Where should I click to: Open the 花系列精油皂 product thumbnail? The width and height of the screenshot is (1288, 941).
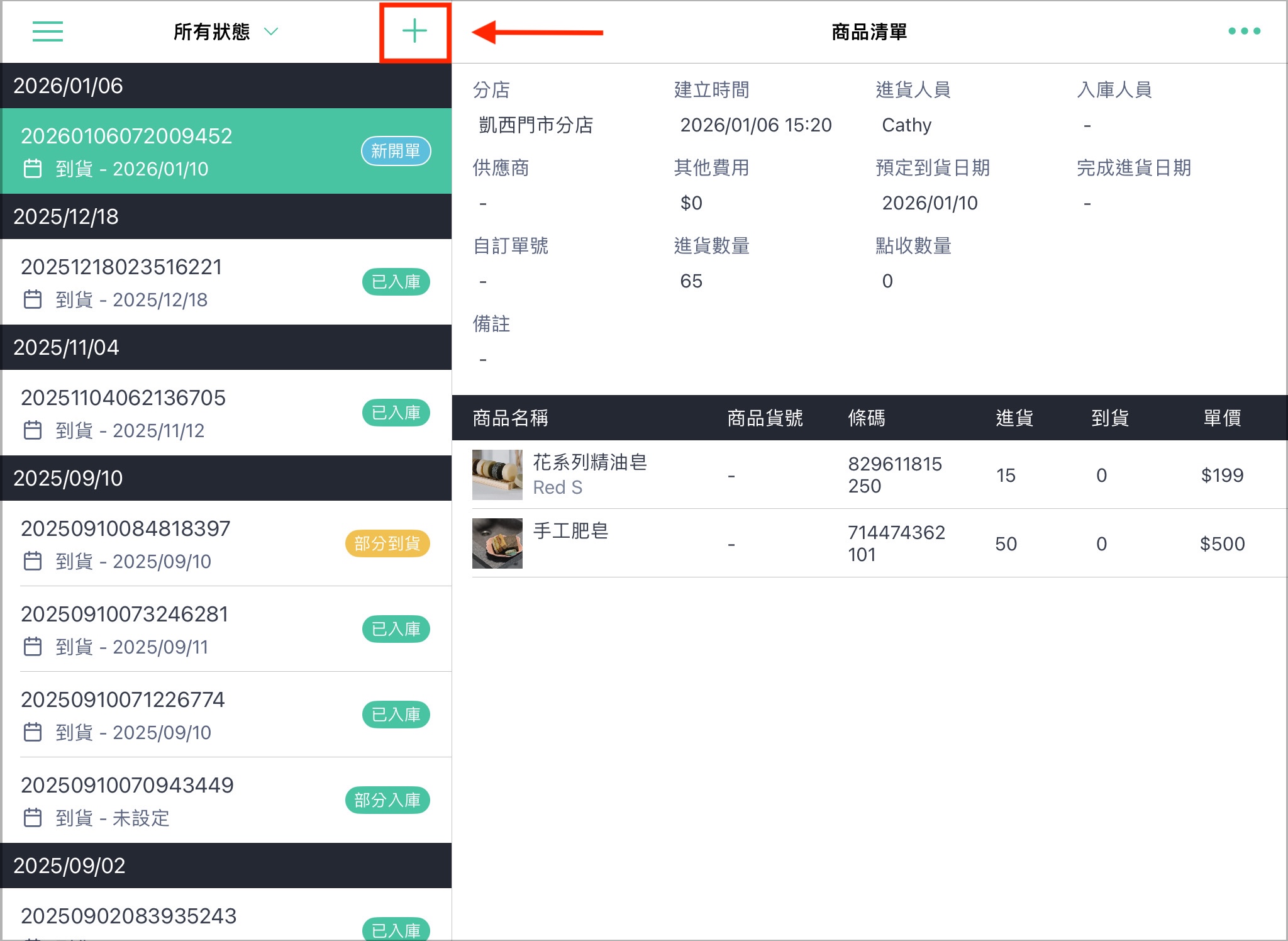point(497,475)
